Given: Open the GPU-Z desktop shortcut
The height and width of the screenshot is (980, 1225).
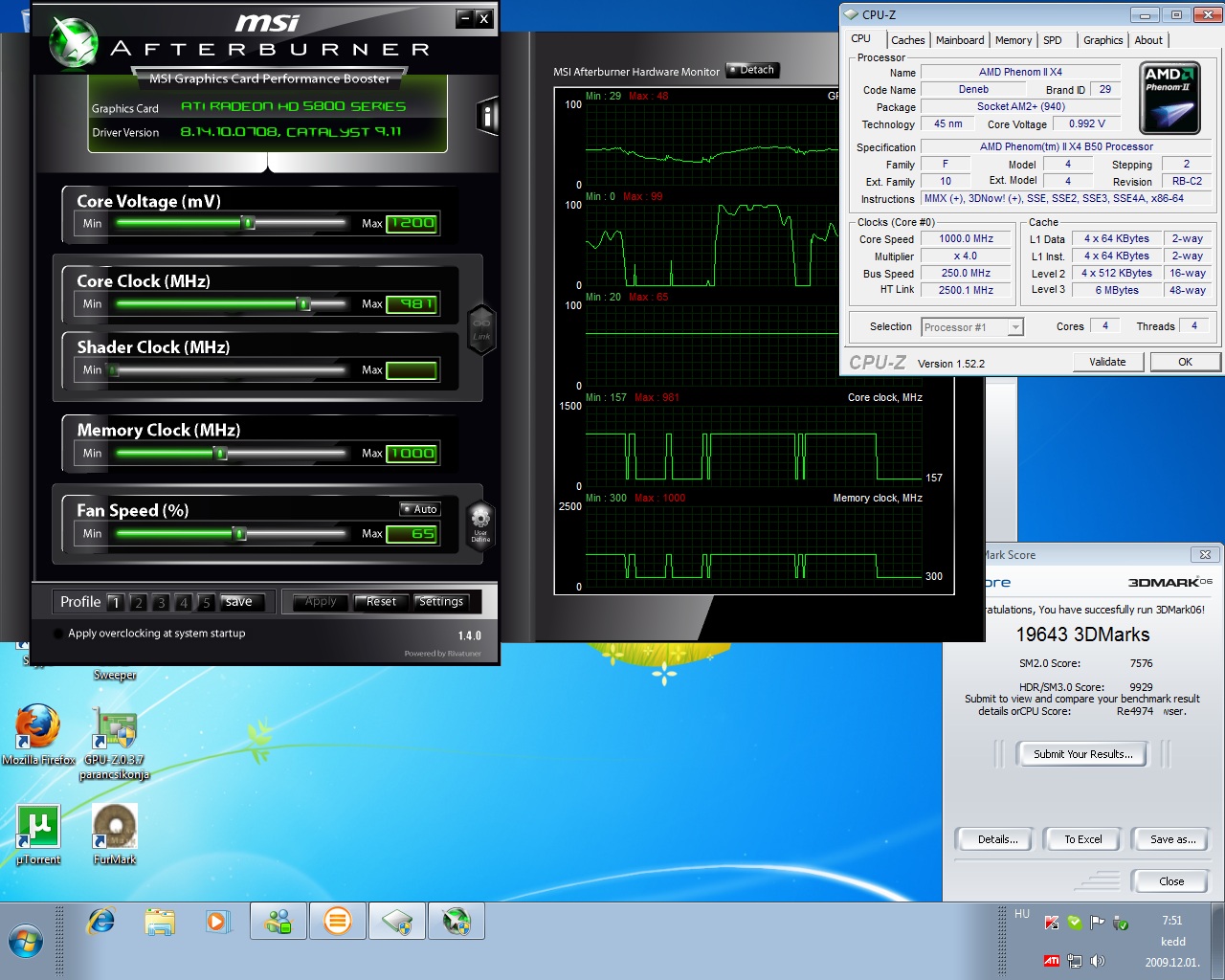Looking at the screenshot, I should coord(115,745).
